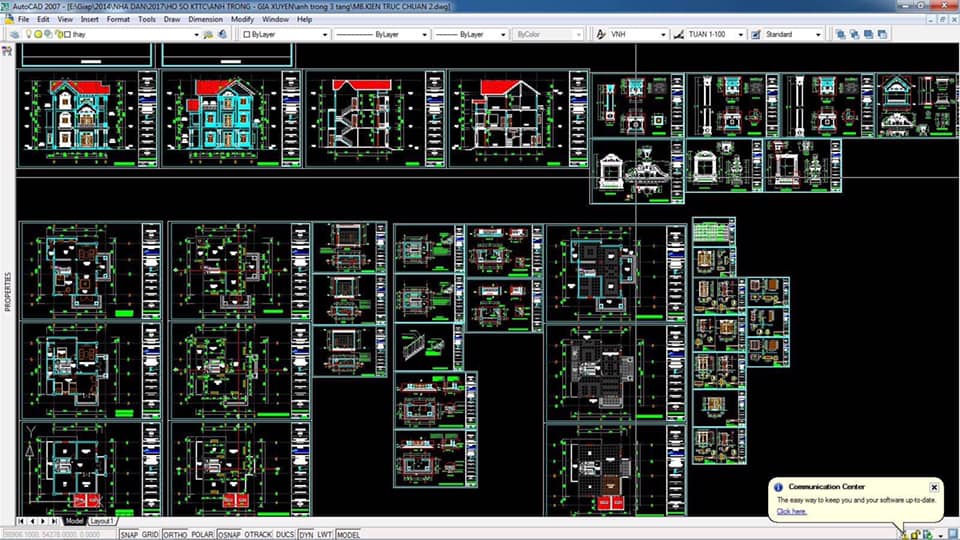Toggle SNAP mode in status bar
Image resolution: width=960 pixels, height=540 pixels.
tap(129, 534)
